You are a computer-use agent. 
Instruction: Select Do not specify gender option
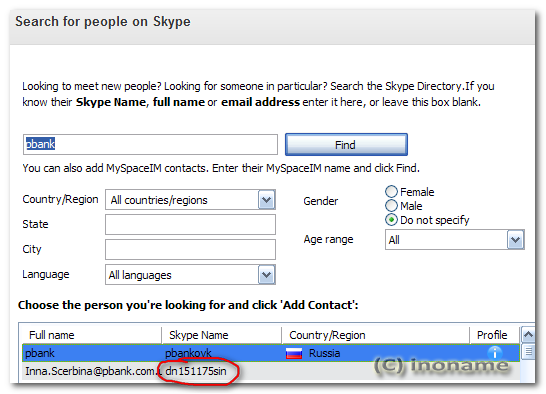pos(391,220)
